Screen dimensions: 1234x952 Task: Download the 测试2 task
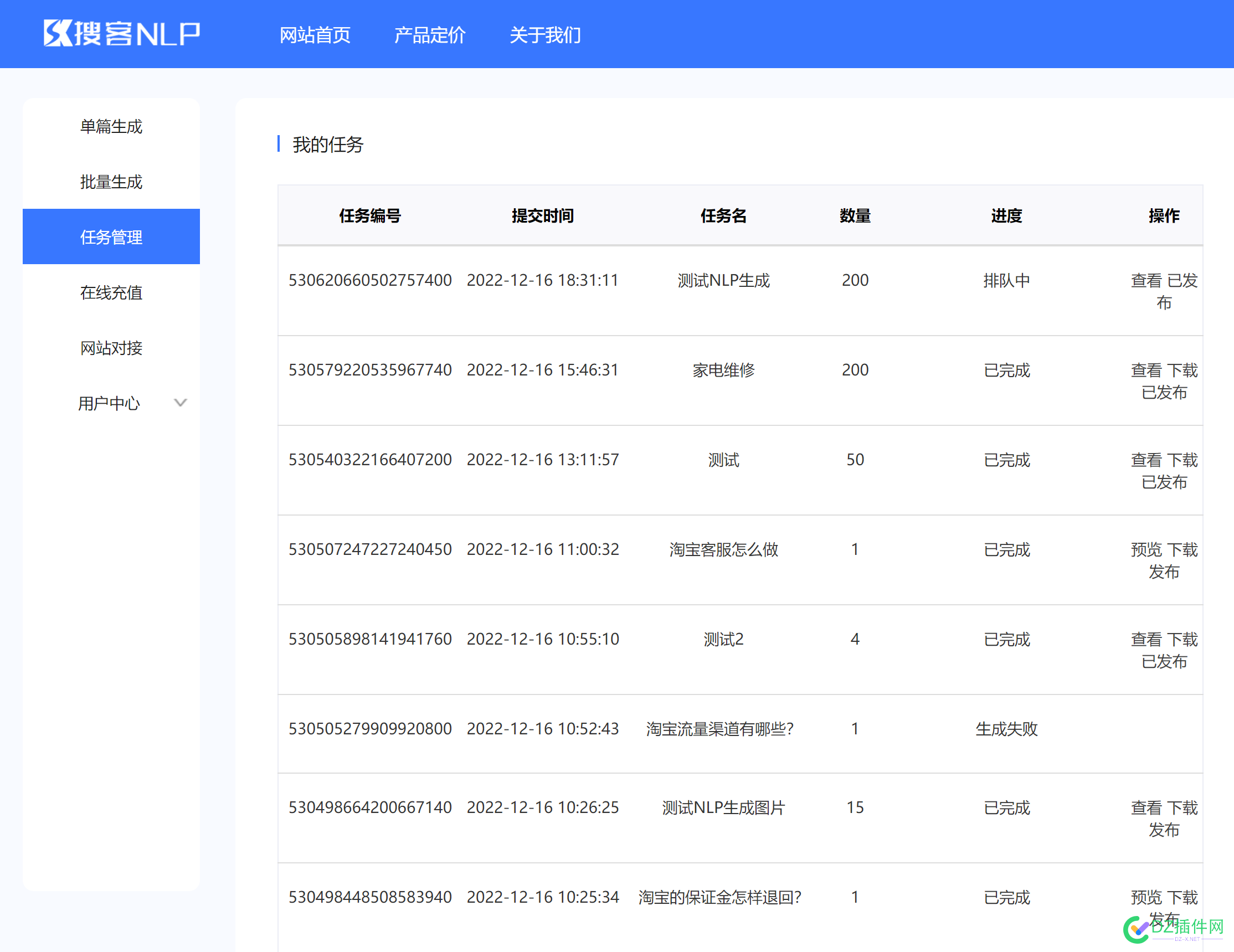(x=1182, y=639)
